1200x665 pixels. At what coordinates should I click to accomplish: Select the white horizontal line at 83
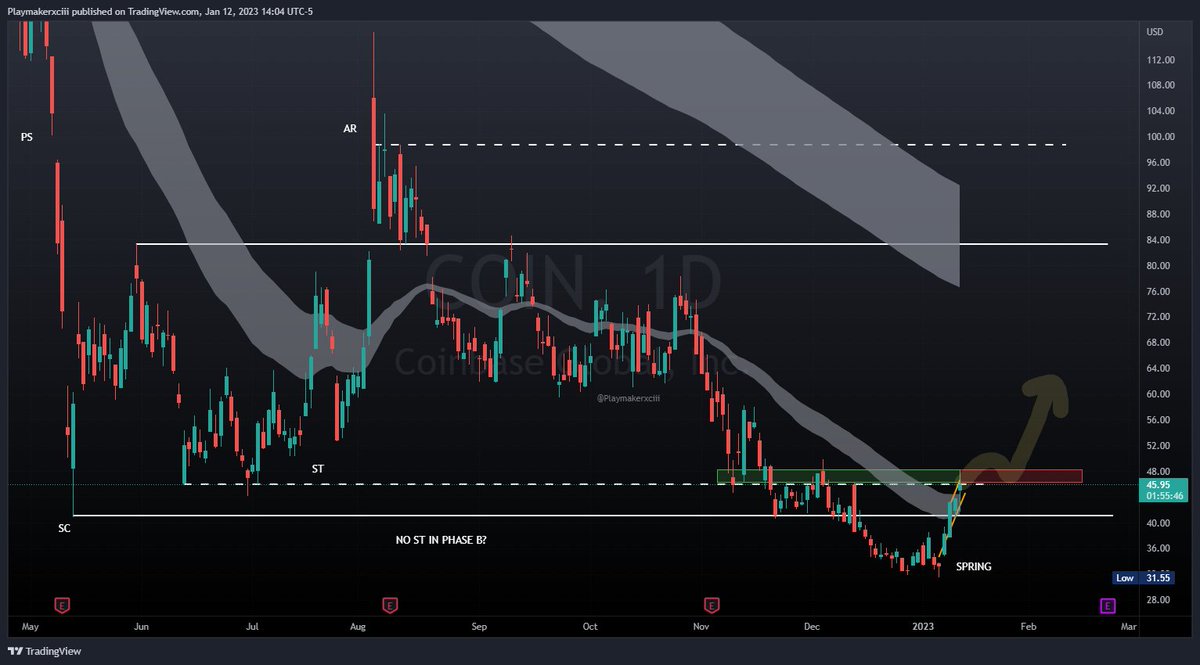coord(622,244)
